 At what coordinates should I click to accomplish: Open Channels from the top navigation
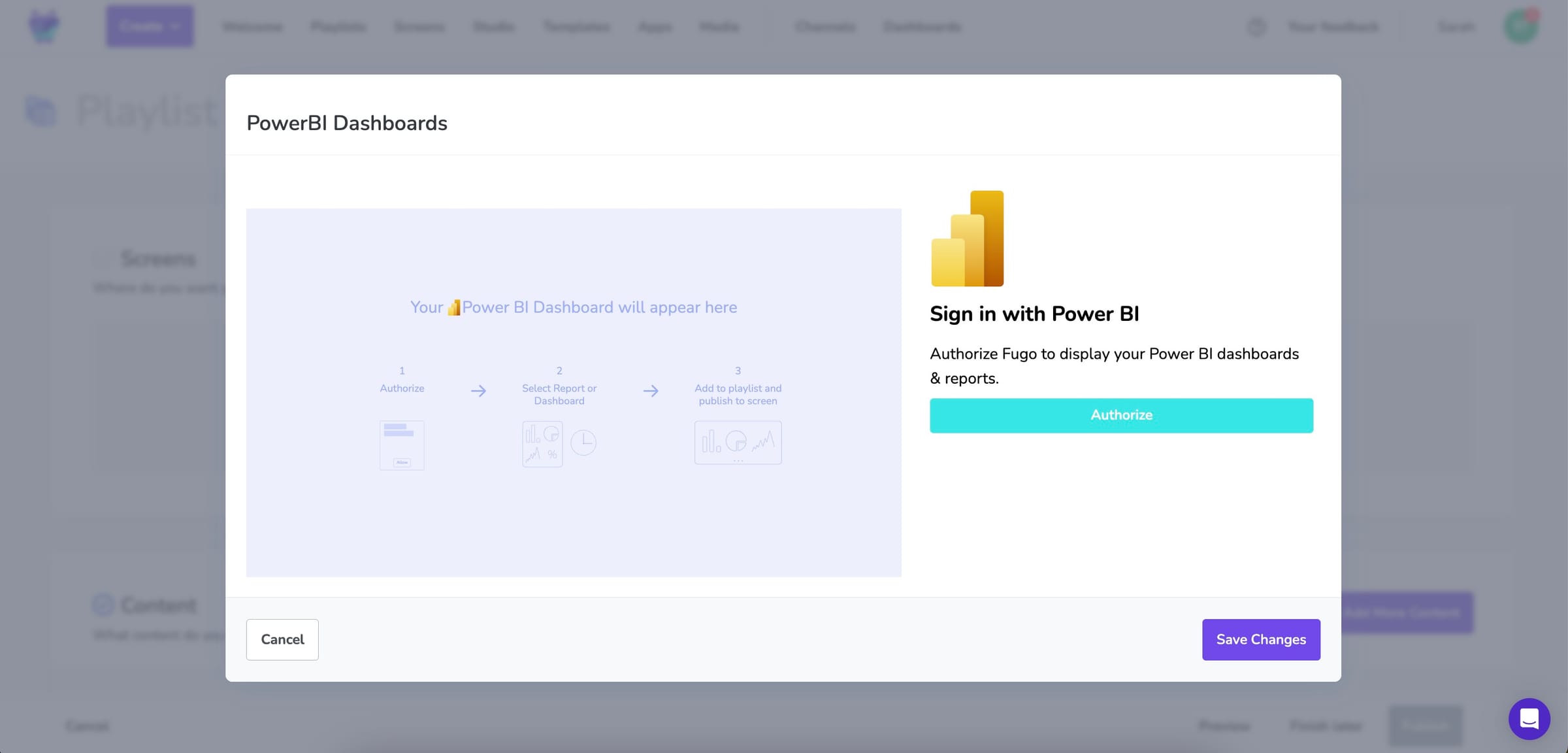click(825, 27)
